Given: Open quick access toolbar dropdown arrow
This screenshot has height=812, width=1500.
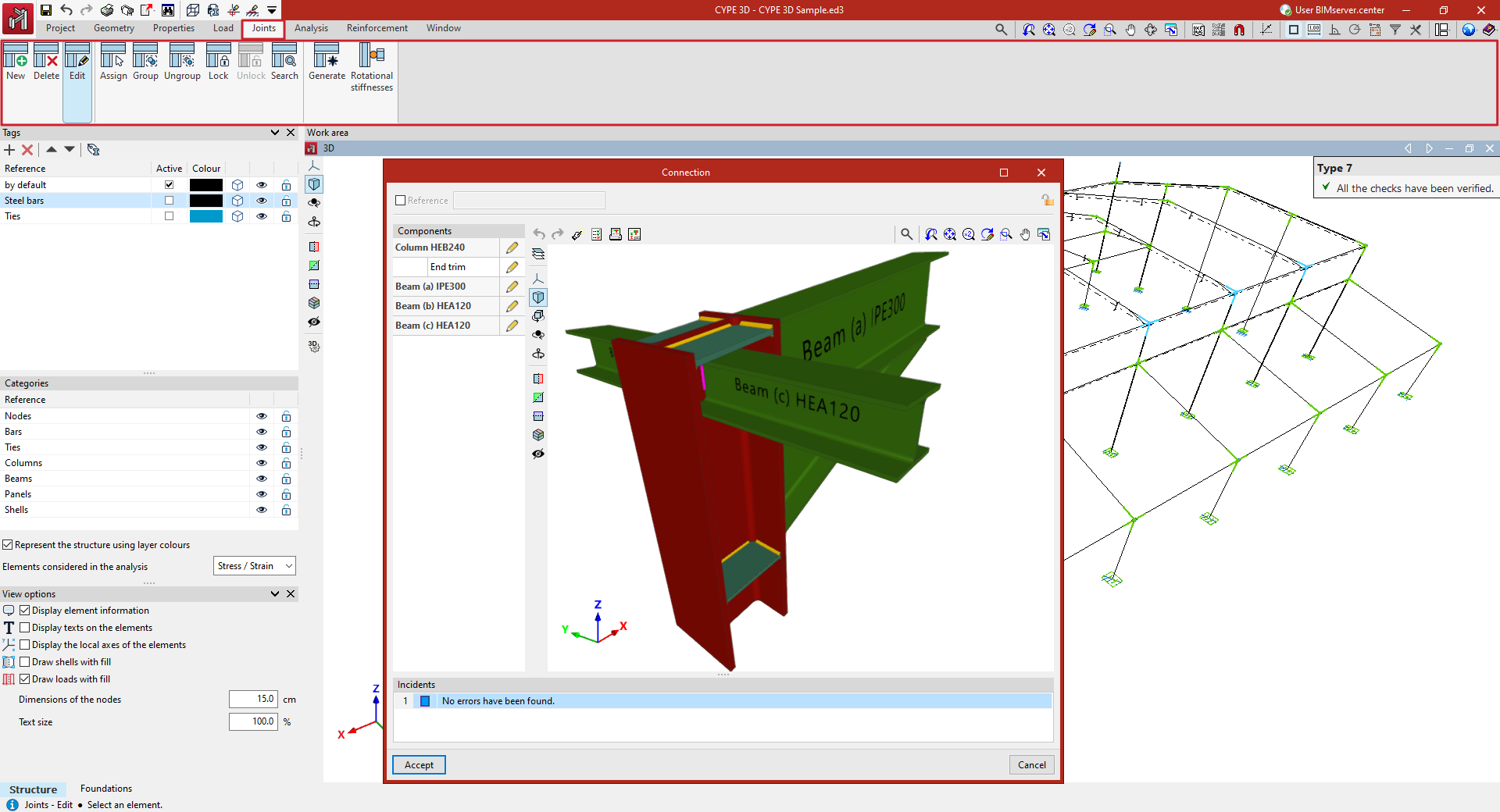Looking at the screenshot, I should (272, 10).
